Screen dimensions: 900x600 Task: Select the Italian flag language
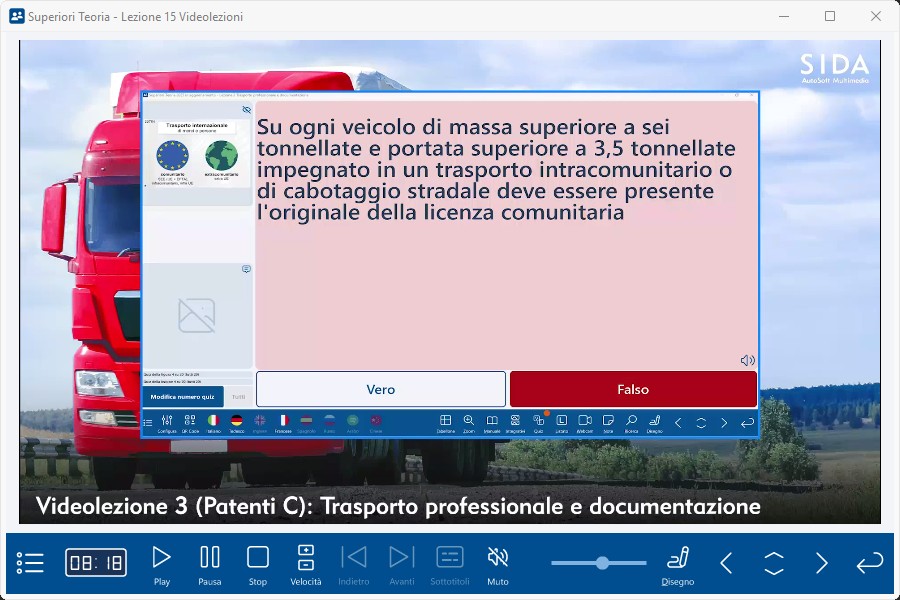(213, 422)
